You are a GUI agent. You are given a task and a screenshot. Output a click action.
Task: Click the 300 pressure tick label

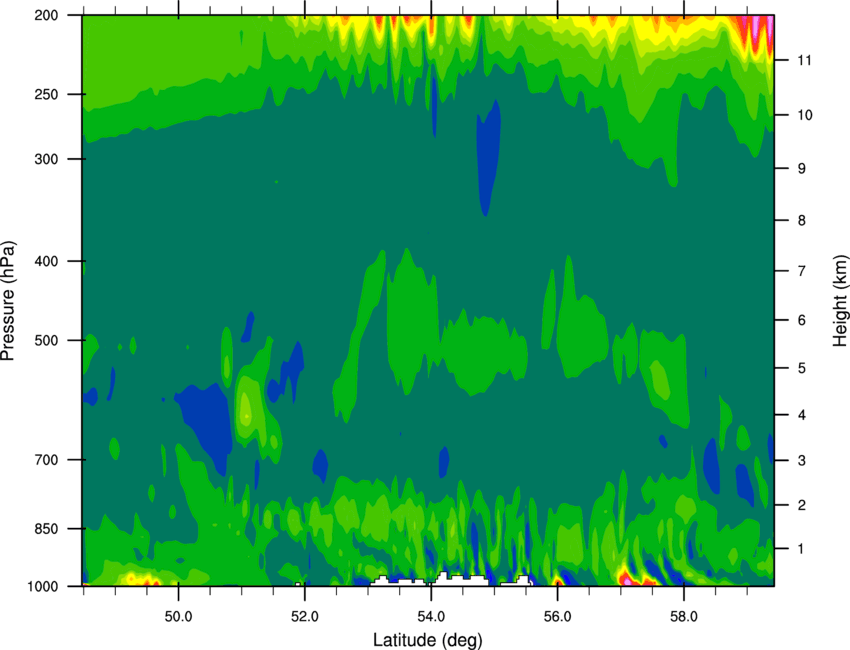46,159
